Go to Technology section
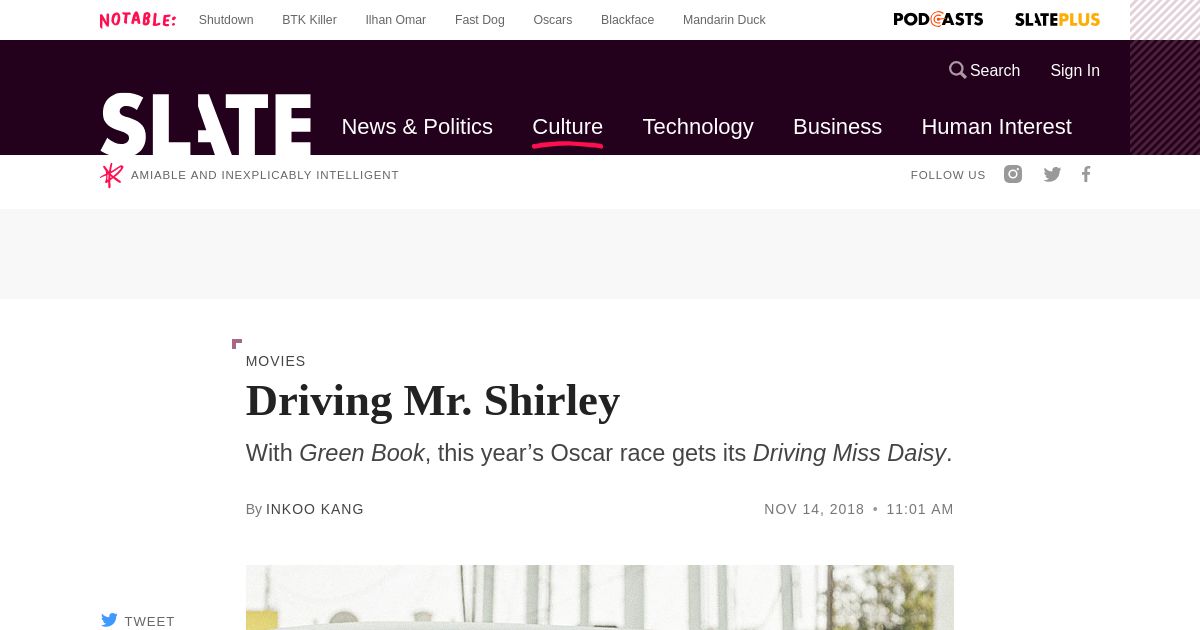This screenshot has width=1200, height=630. tap(698, 127)
